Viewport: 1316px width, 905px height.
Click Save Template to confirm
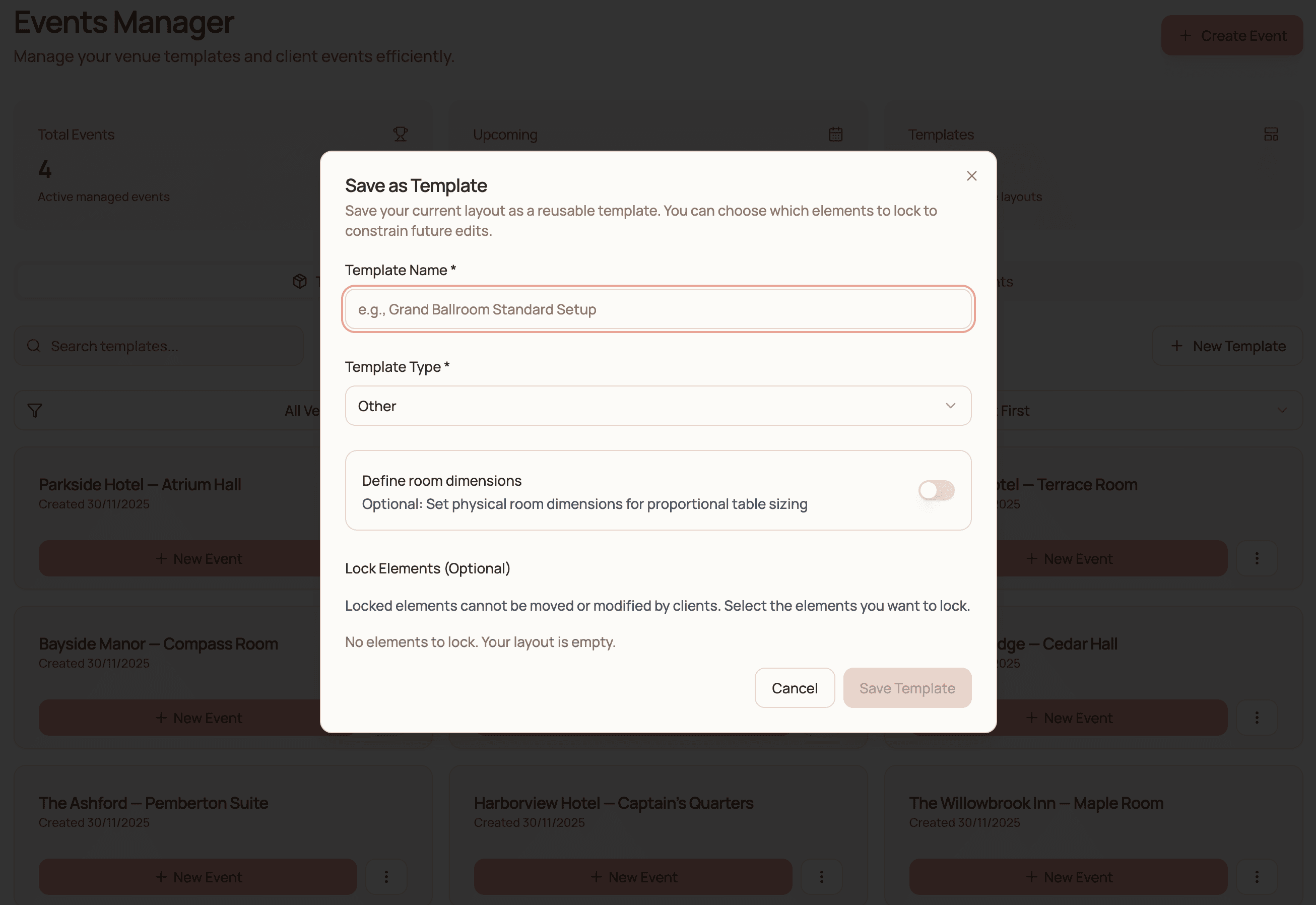pos(906,688)
